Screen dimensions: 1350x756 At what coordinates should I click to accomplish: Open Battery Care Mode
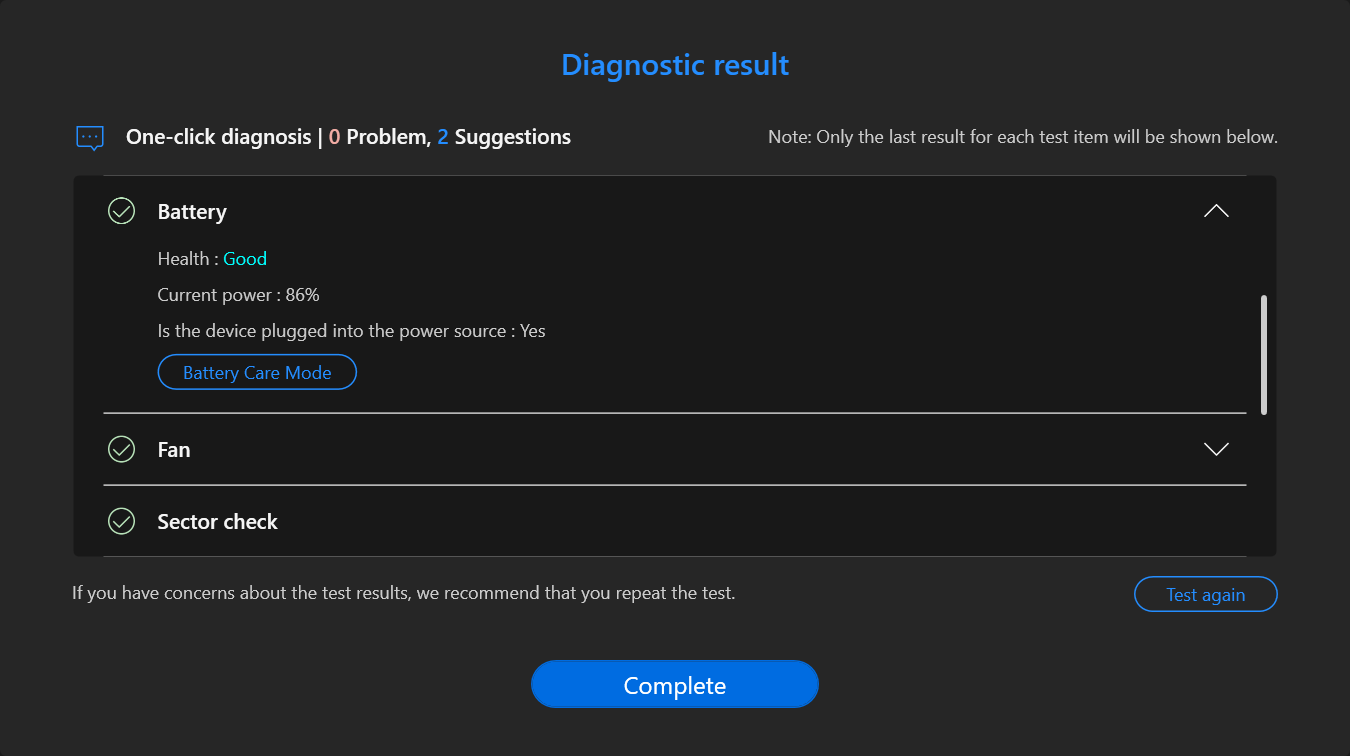click(x=257, y=372)
